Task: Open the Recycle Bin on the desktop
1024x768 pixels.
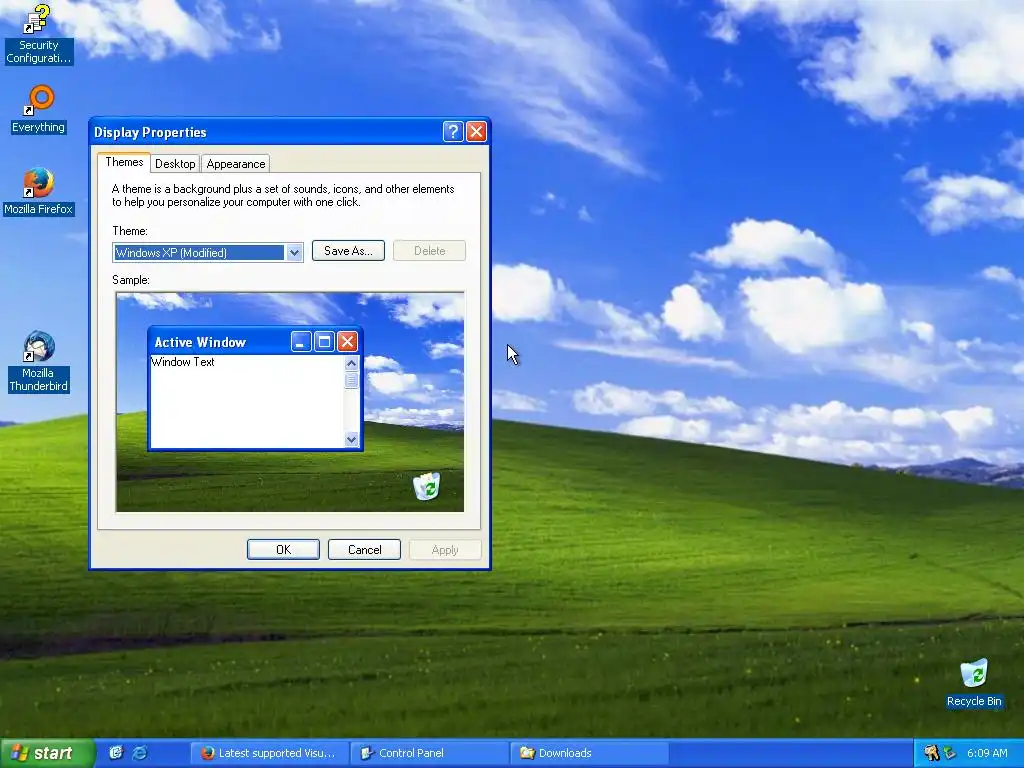Action: (x=974, y=683)
